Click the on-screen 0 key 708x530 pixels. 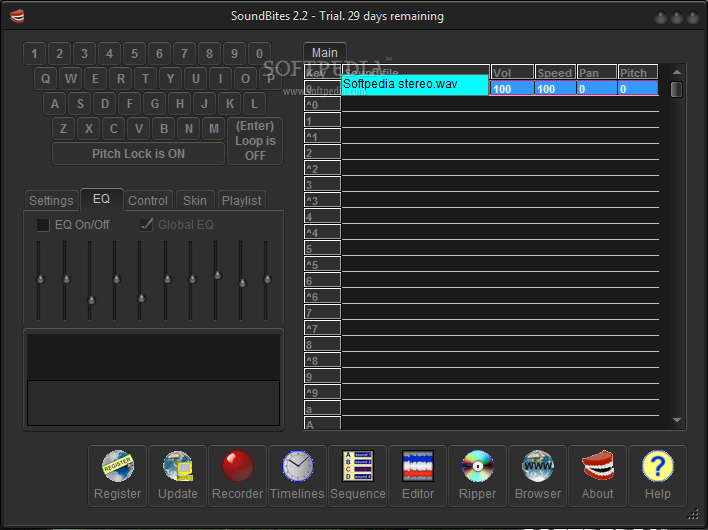(x=259, y=54)
